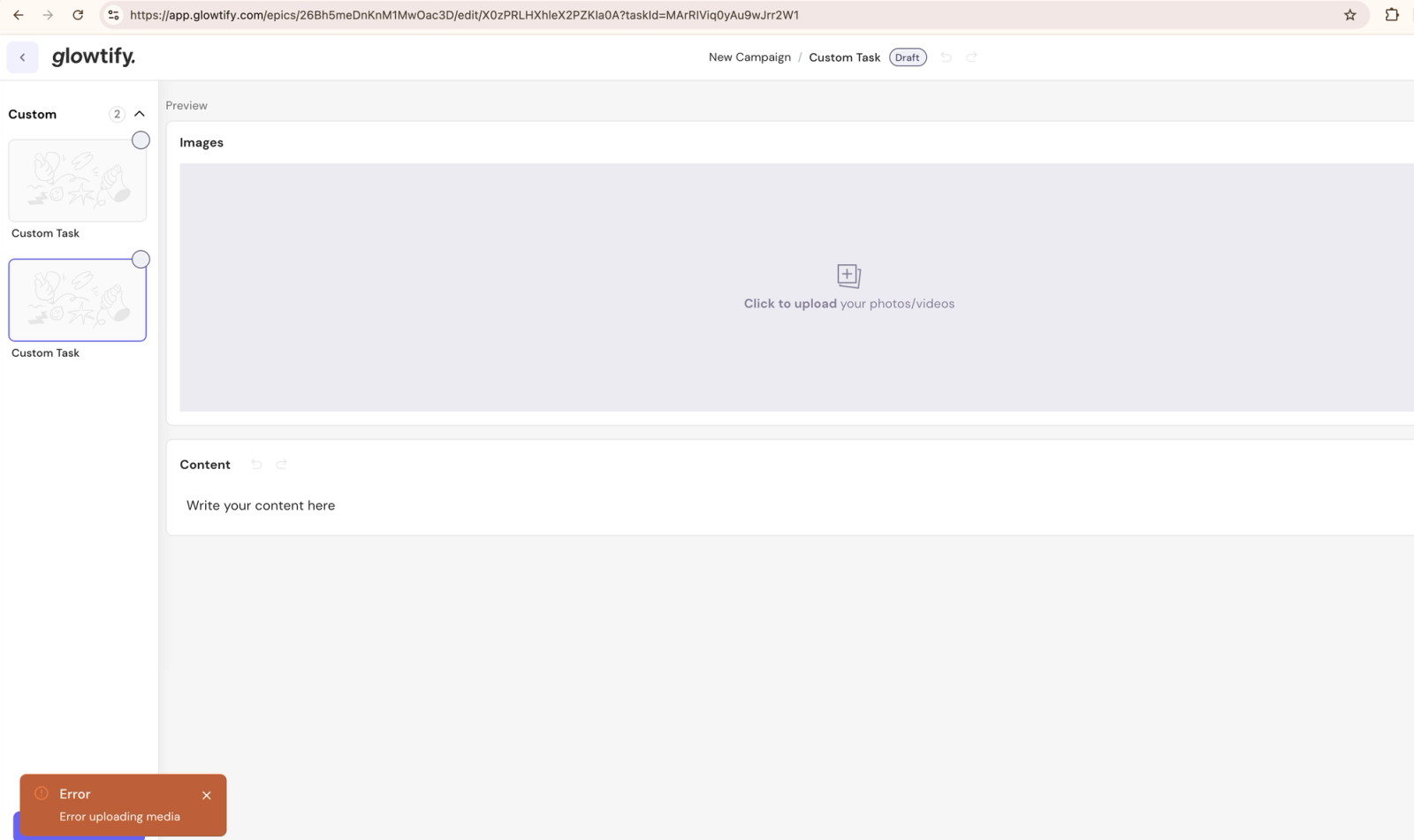1414x840 pixels.
Task: Click the browser back arrow
Action: (18, 15)
